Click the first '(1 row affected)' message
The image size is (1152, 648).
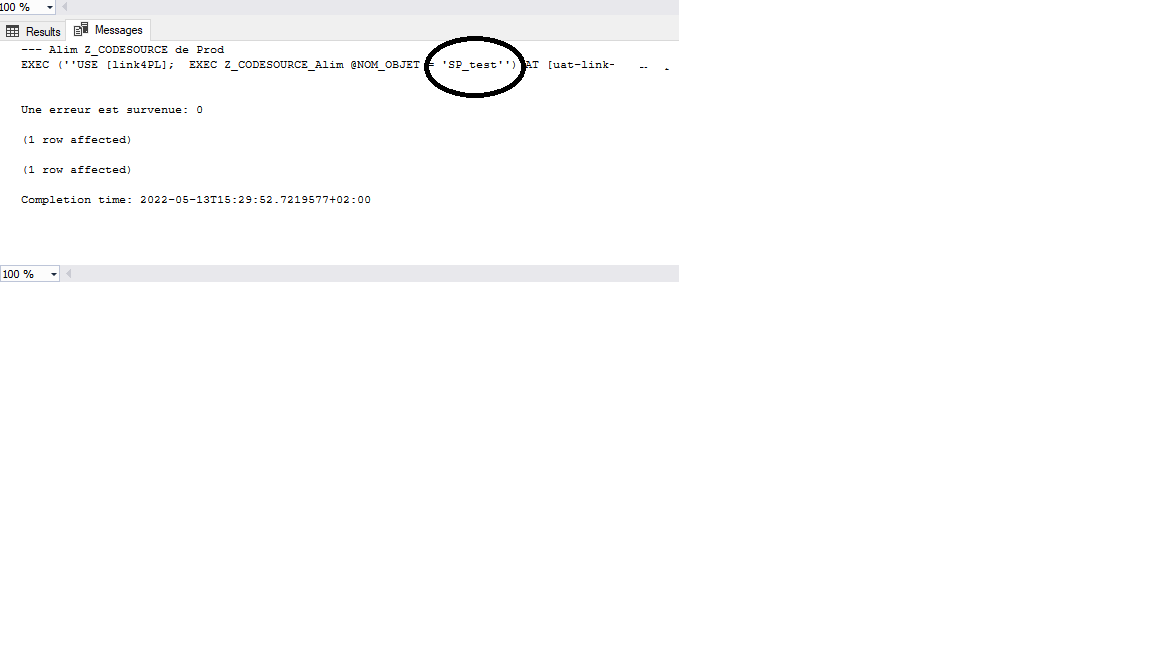pyautogui.click(x=76, y=140)
